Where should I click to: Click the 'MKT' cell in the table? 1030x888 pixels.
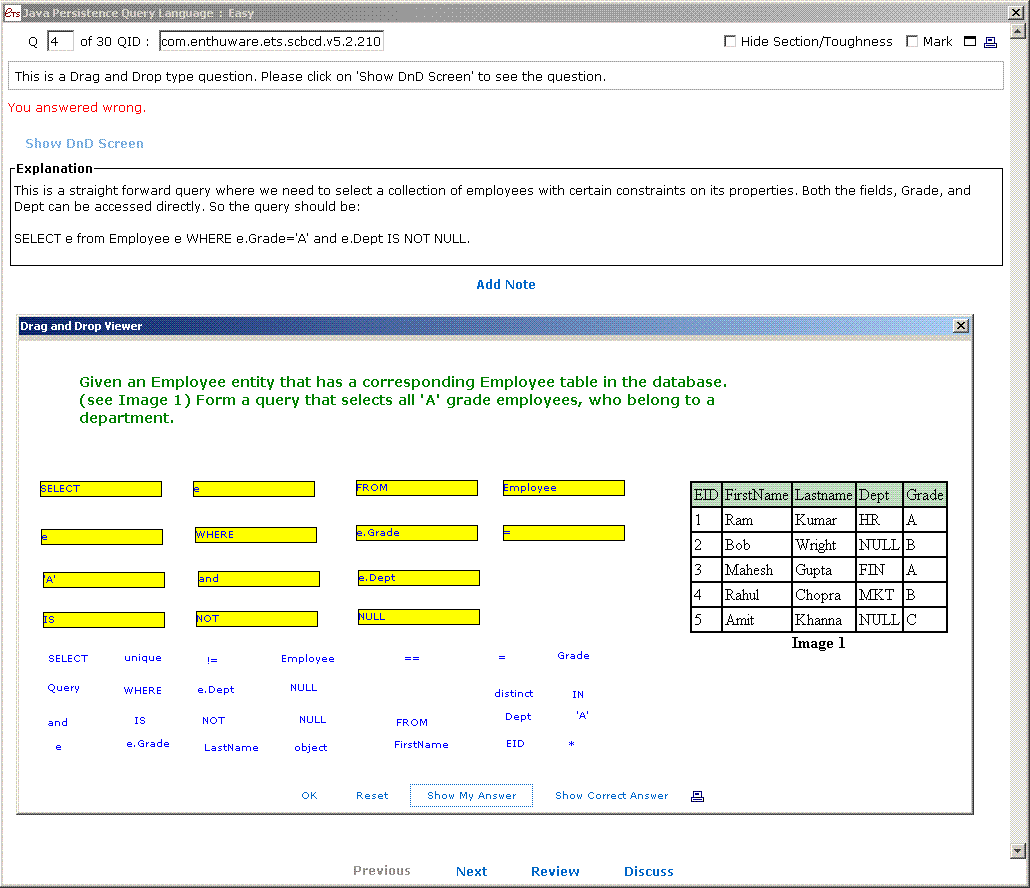[880, 595]
